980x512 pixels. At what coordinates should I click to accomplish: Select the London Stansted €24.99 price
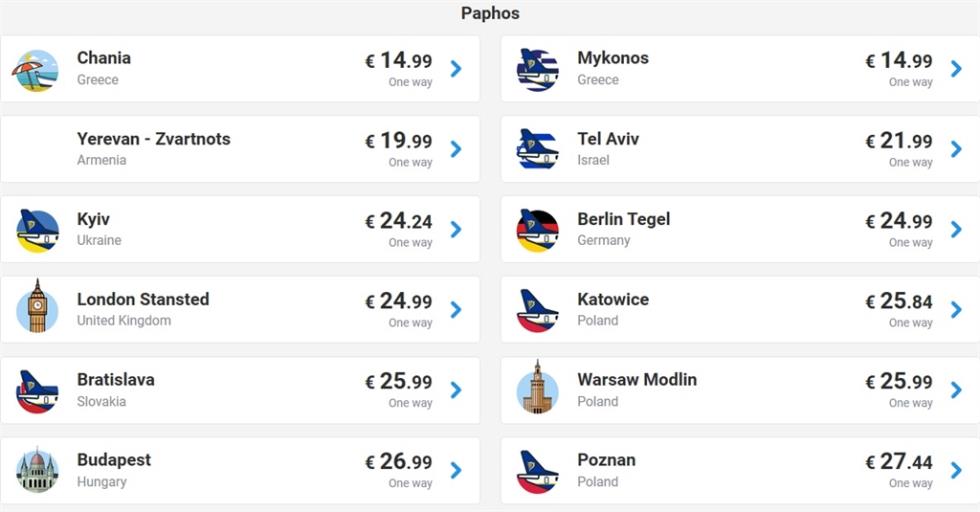point(399,301)
